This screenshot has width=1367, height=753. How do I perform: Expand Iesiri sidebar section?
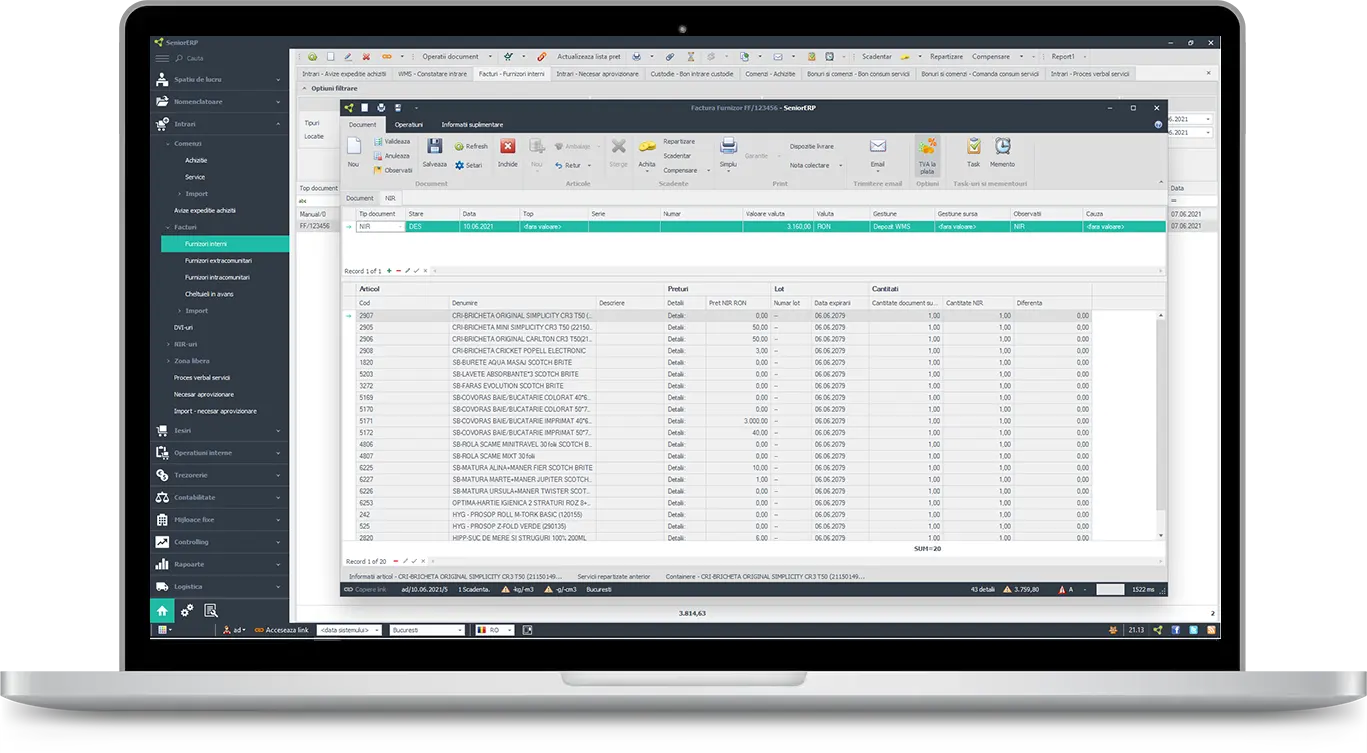point(219,430)
